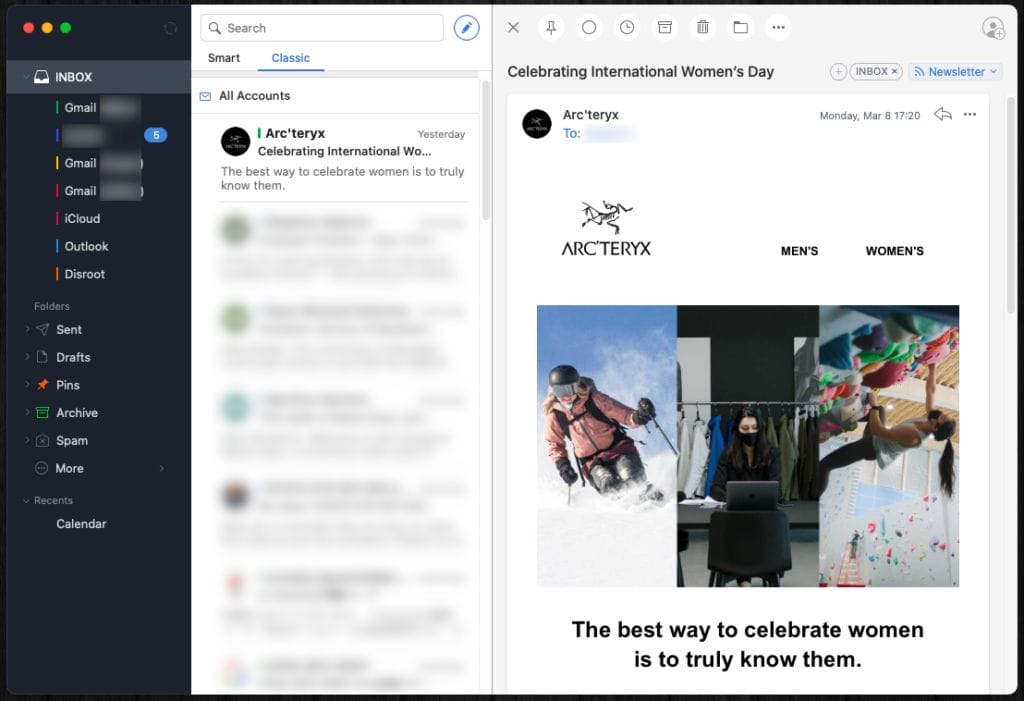Screen dimensions: 1024x701
Task: Remove the INBOX tag from the email
Action: point(895,72)
